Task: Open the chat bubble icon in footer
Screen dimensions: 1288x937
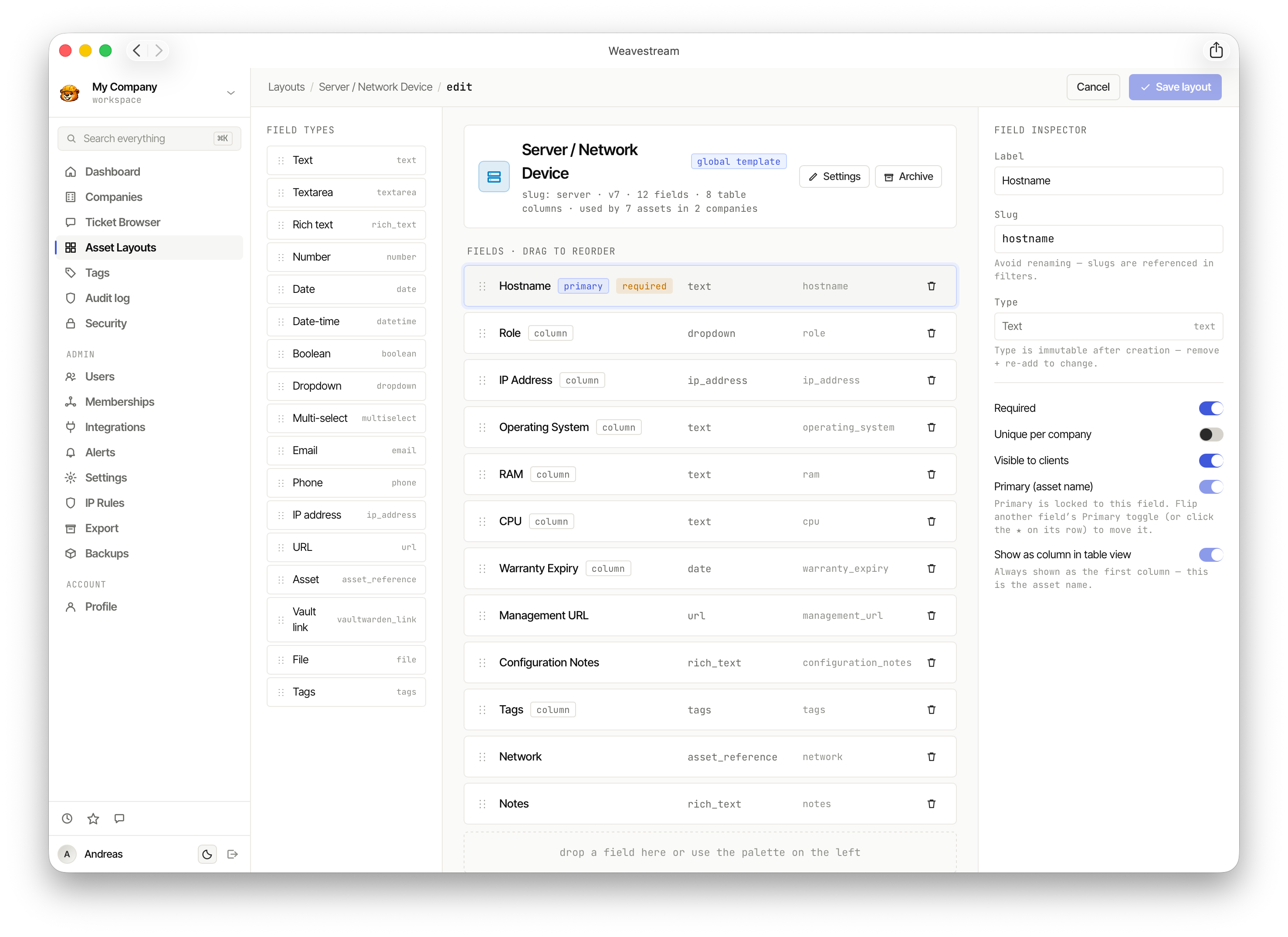Action: coord(119,818)
